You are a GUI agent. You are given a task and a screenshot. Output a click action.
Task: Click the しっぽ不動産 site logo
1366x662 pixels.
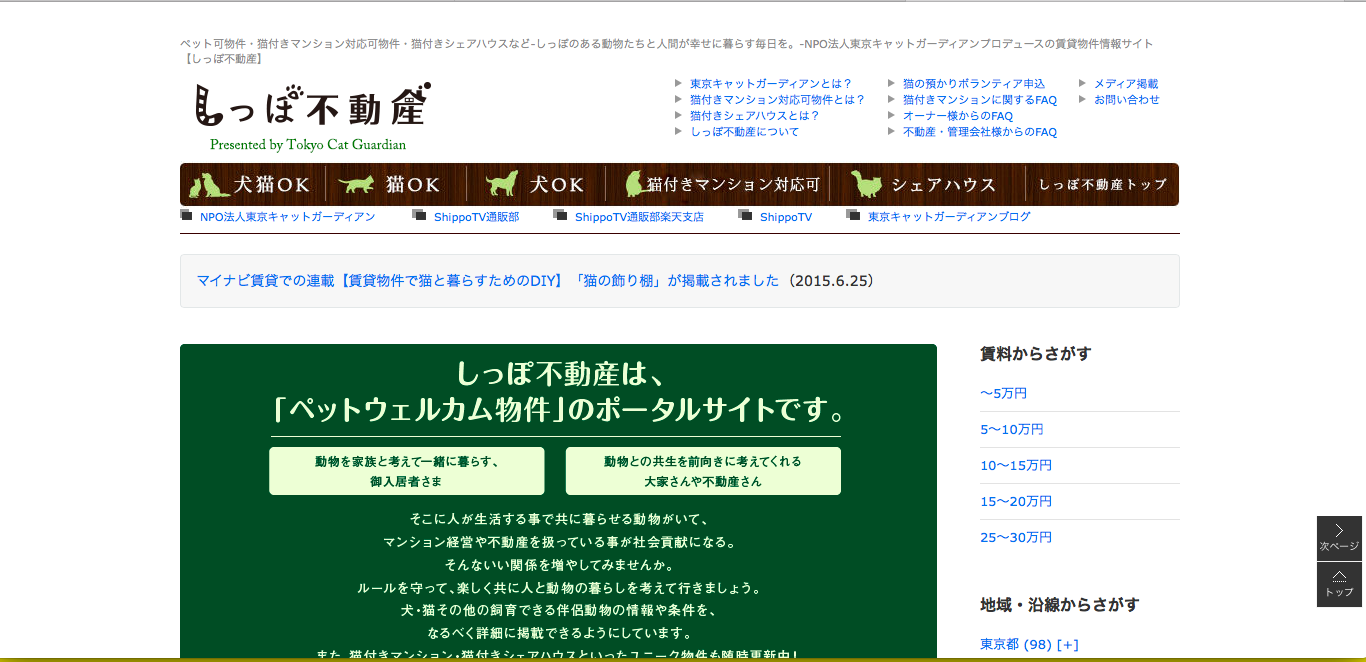tap(312, 105)
